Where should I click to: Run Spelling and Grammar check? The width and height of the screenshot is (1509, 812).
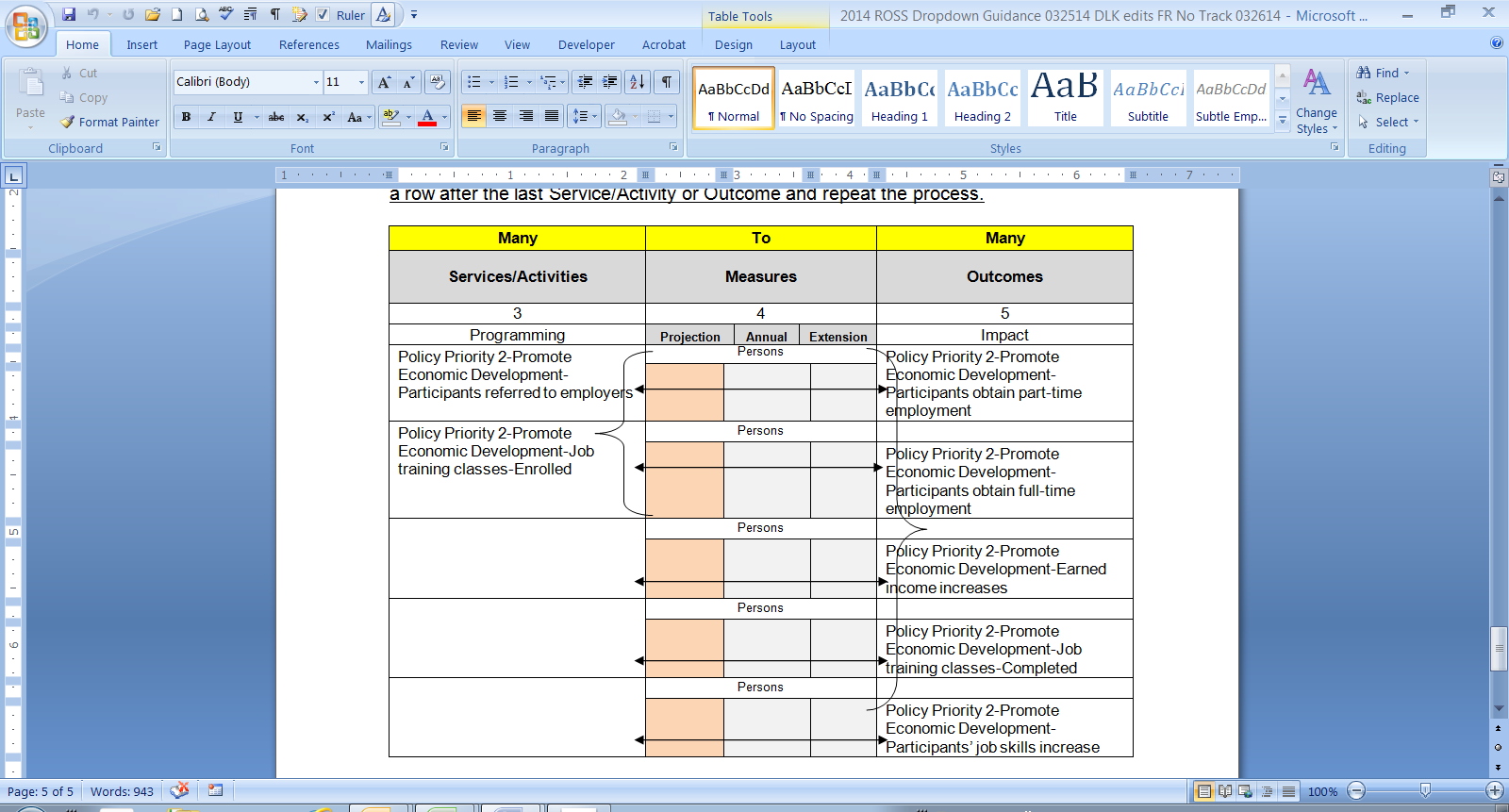[x=225, y=14]
